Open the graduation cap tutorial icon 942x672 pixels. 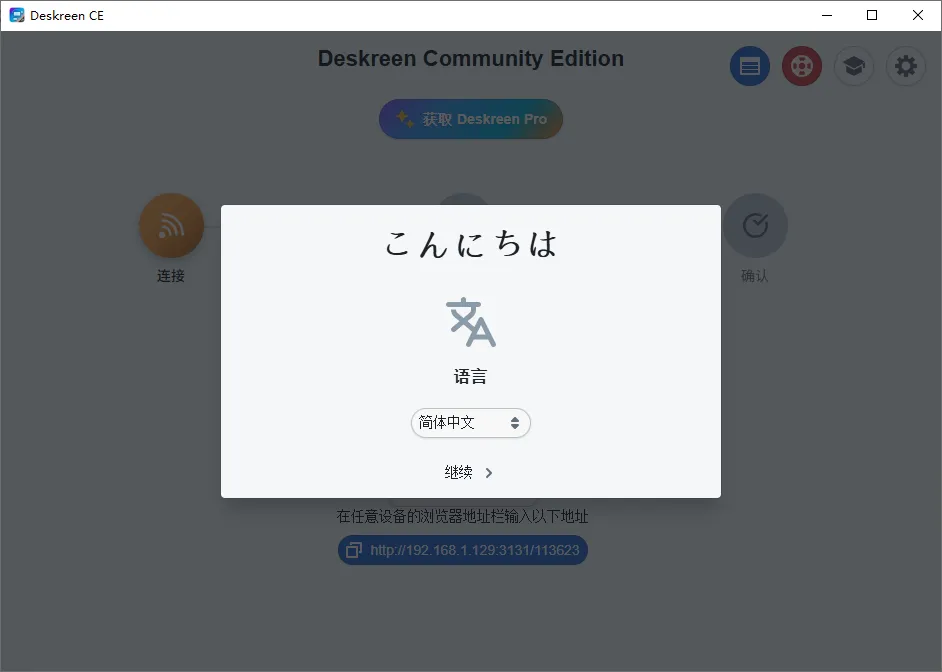[x=854, y=66]
